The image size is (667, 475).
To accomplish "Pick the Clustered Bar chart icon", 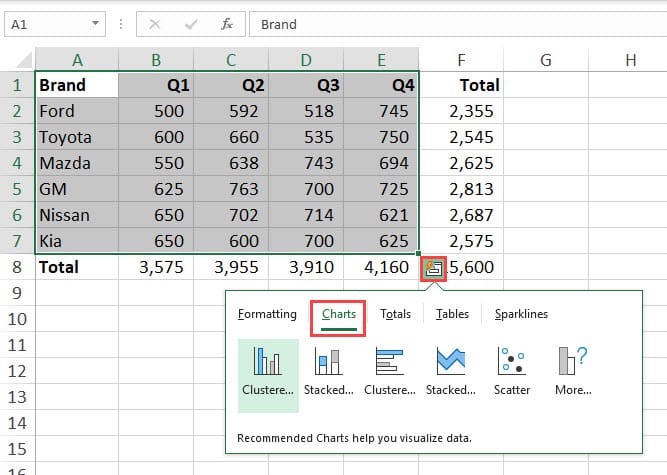I will pyautogui.click(x=390, y=364).
